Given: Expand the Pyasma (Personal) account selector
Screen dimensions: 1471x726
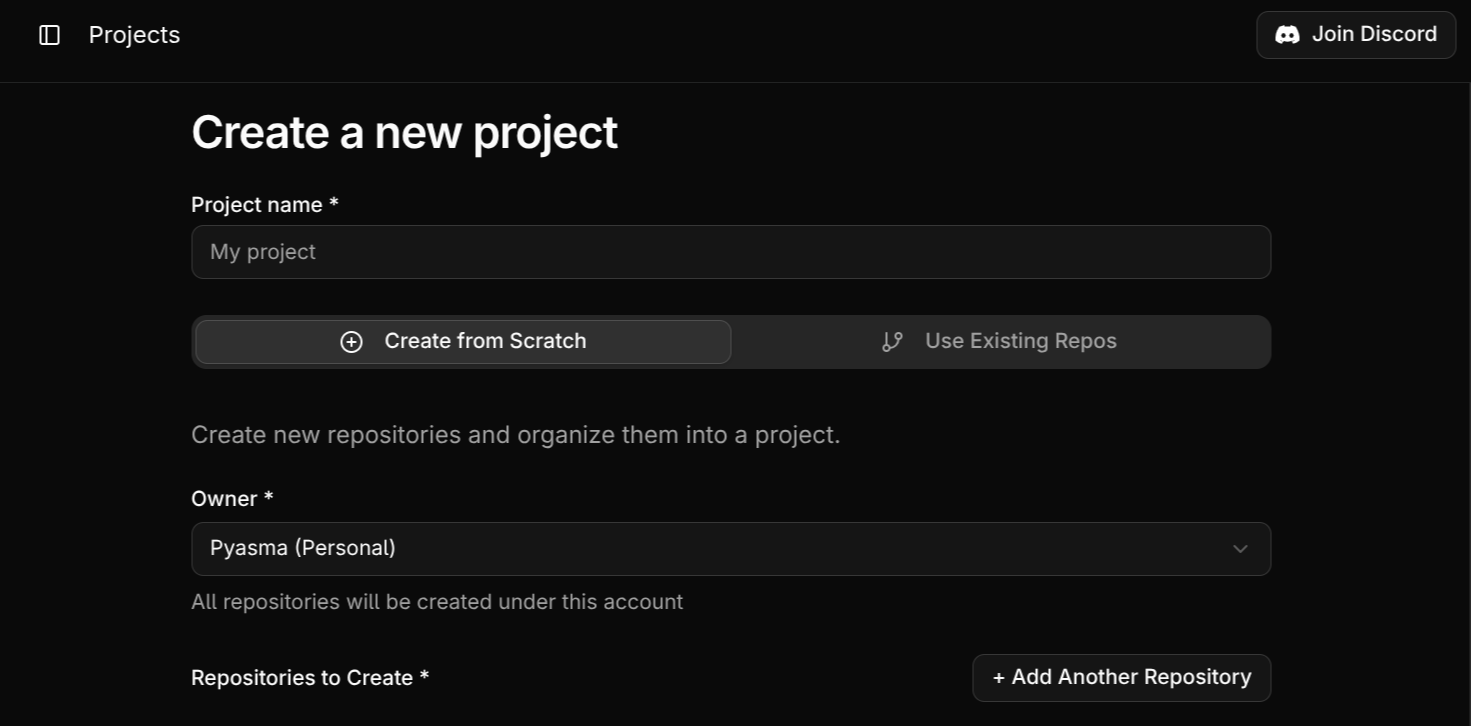Looking at the screenshot, I should coord(731,549).
